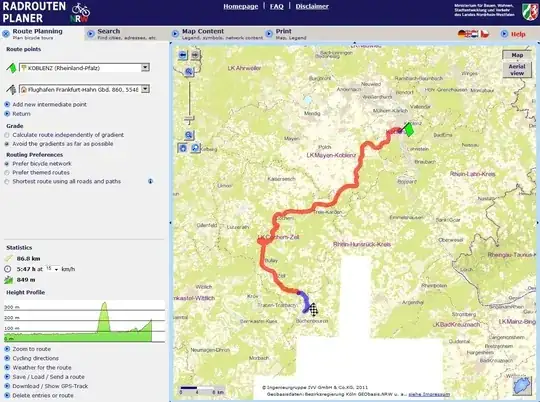Switch map to Aerial view

coord(517,70)
